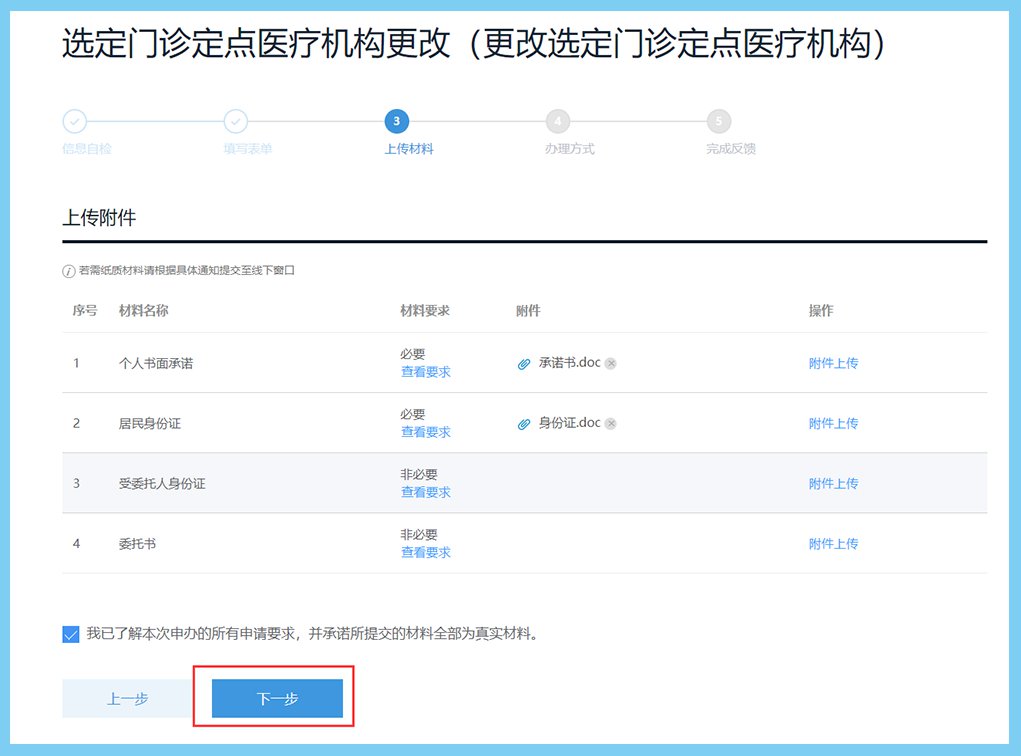Click the 委托书 material name
Image resolution: width=1021 pixels, height=756 pixels.
(137, 544)
